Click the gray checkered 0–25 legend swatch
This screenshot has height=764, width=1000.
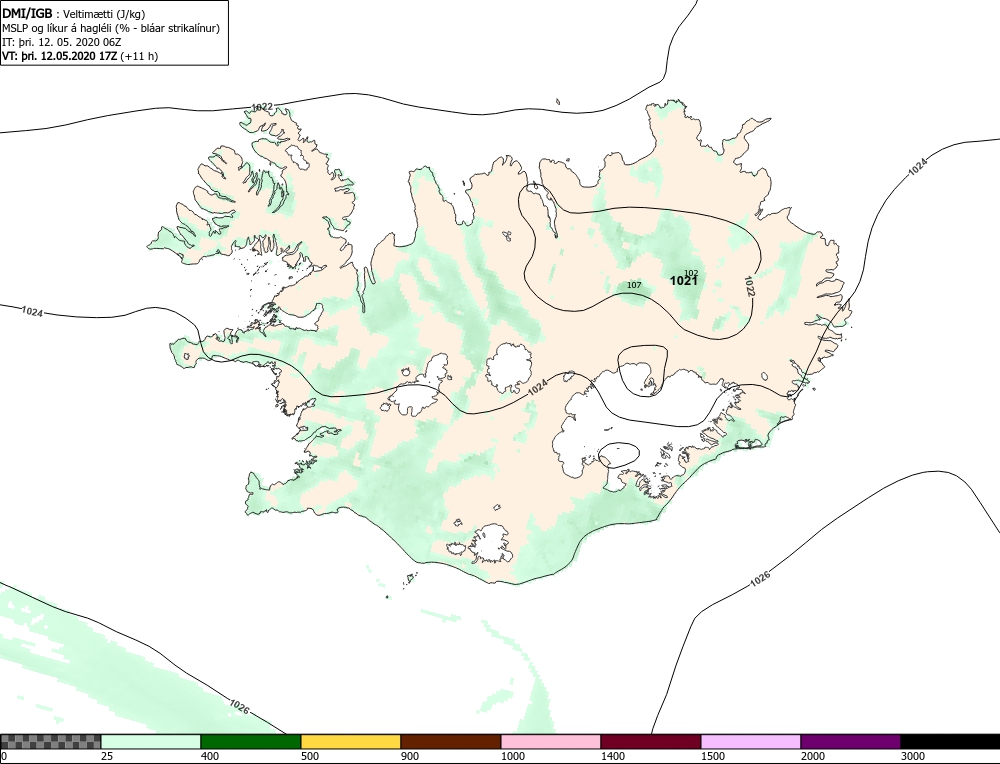coord(50,741)
